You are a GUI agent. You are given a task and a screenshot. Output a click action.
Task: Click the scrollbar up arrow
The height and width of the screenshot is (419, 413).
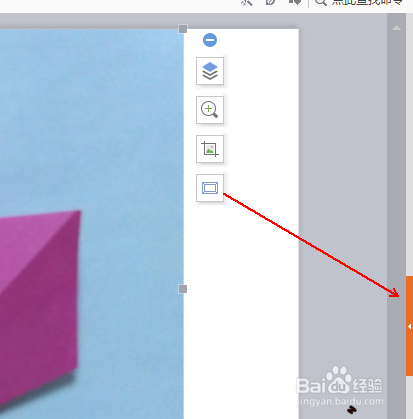(x=396, y=28)
